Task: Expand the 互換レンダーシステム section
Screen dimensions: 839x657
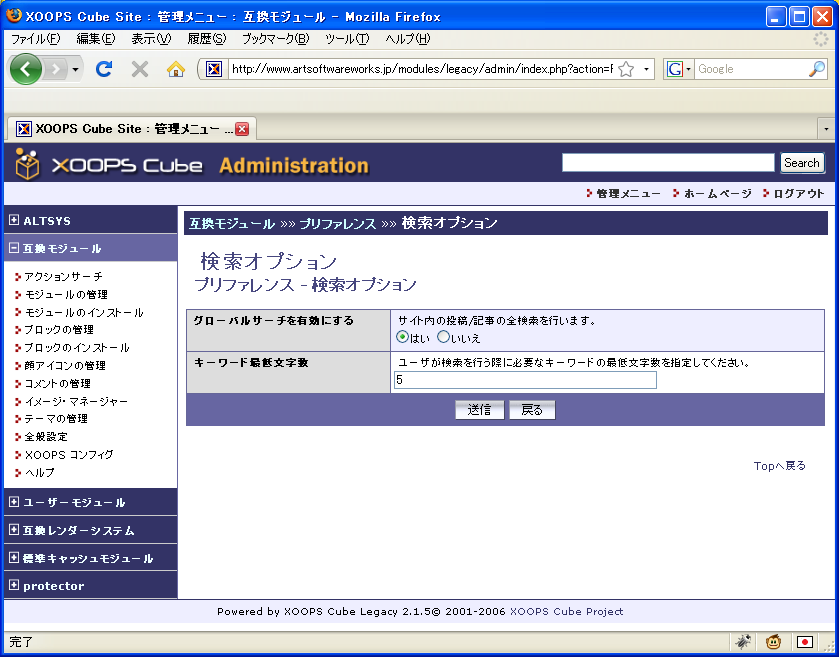Action: click(14, 530)
